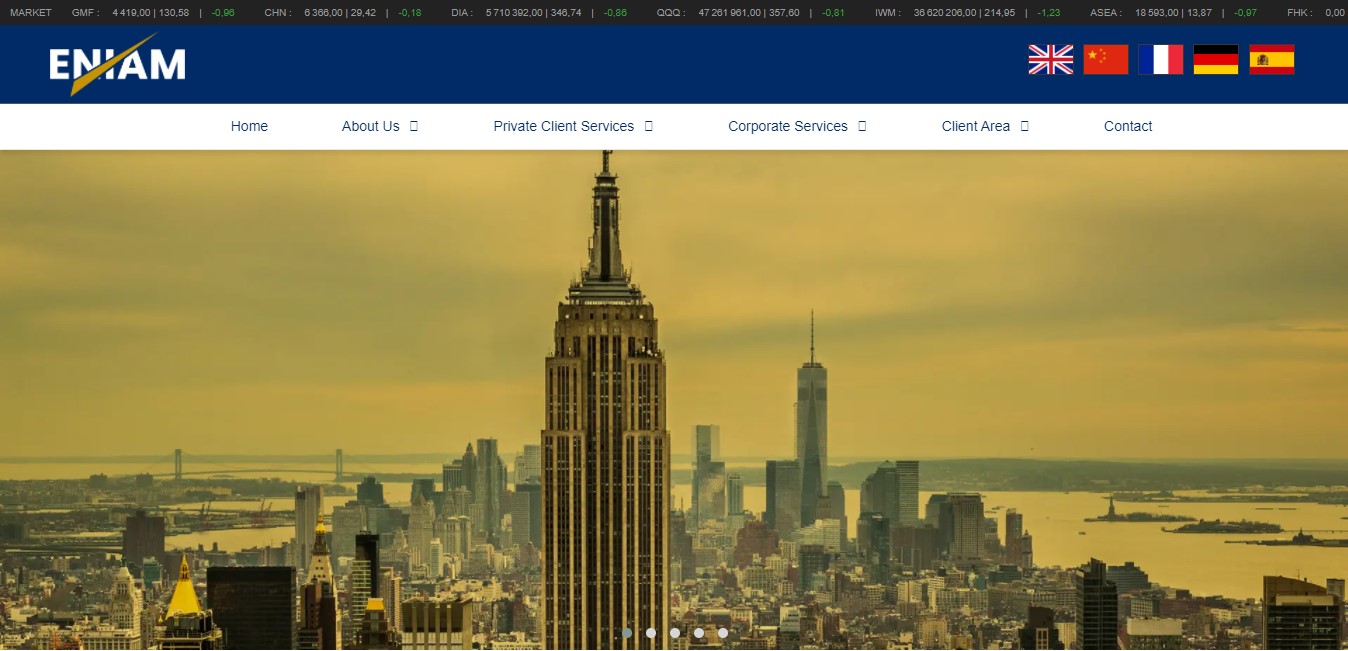Switch language with the UK flag
This screenshot has height=651, width=1348.
point(1050,60)
